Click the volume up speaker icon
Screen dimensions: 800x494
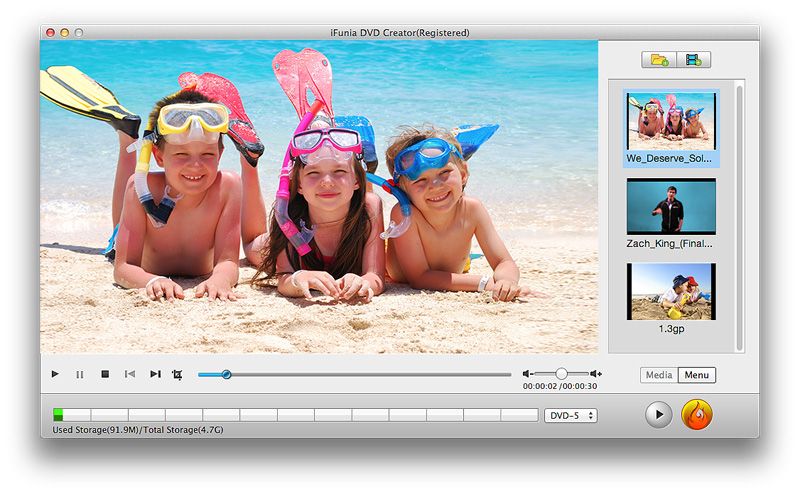pos(596,374)
